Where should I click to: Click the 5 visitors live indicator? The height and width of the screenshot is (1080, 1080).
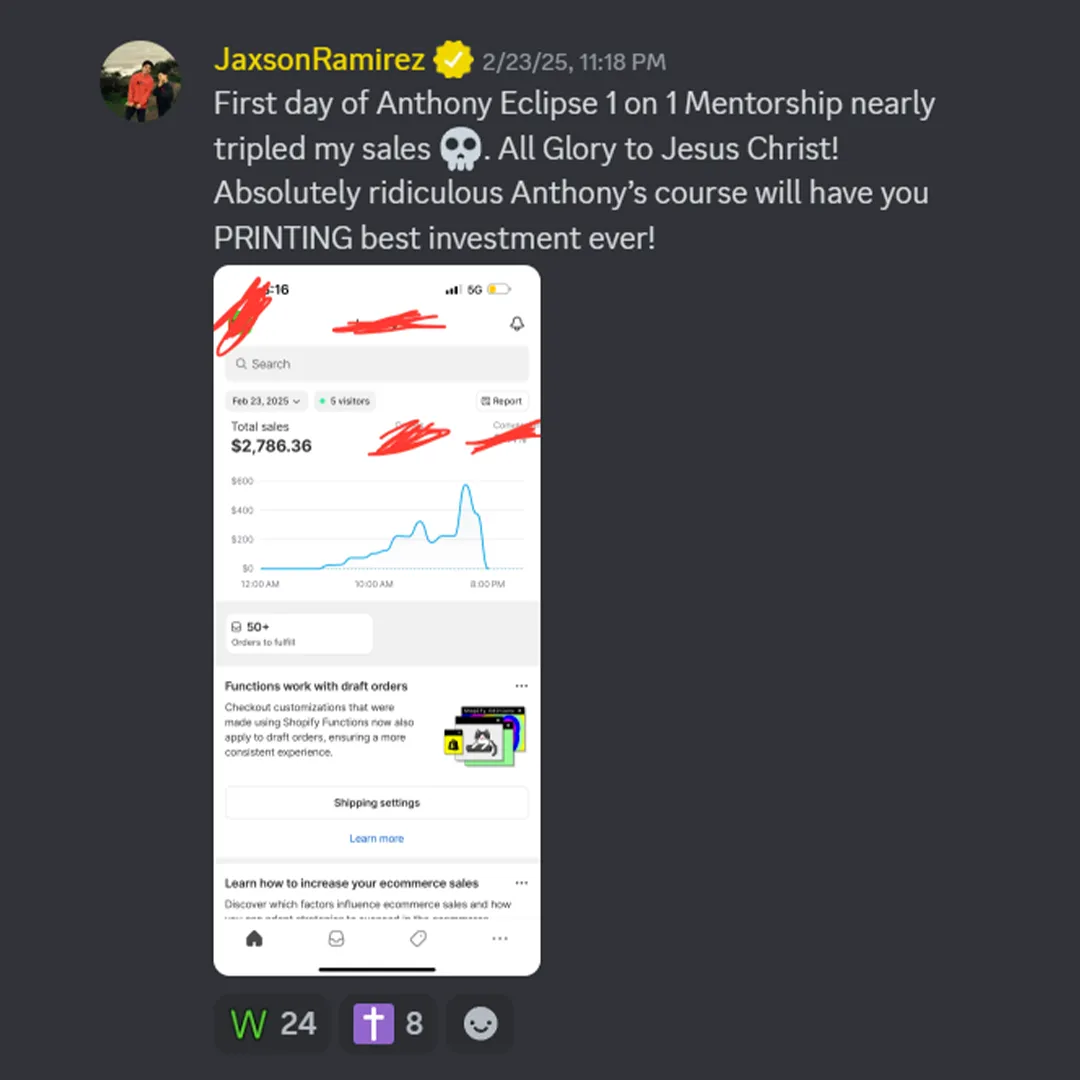(344, 401)
